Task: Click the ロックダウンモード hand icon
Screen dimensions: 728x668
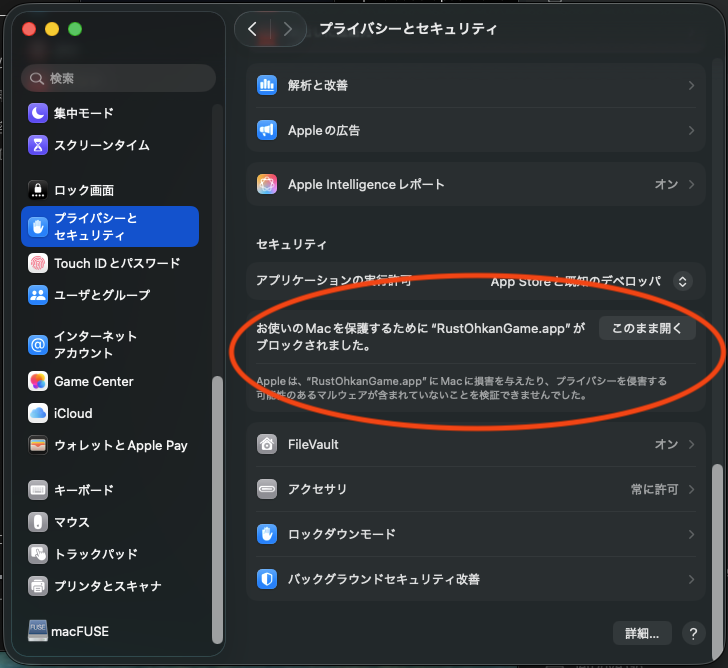Action: point(267,534)
